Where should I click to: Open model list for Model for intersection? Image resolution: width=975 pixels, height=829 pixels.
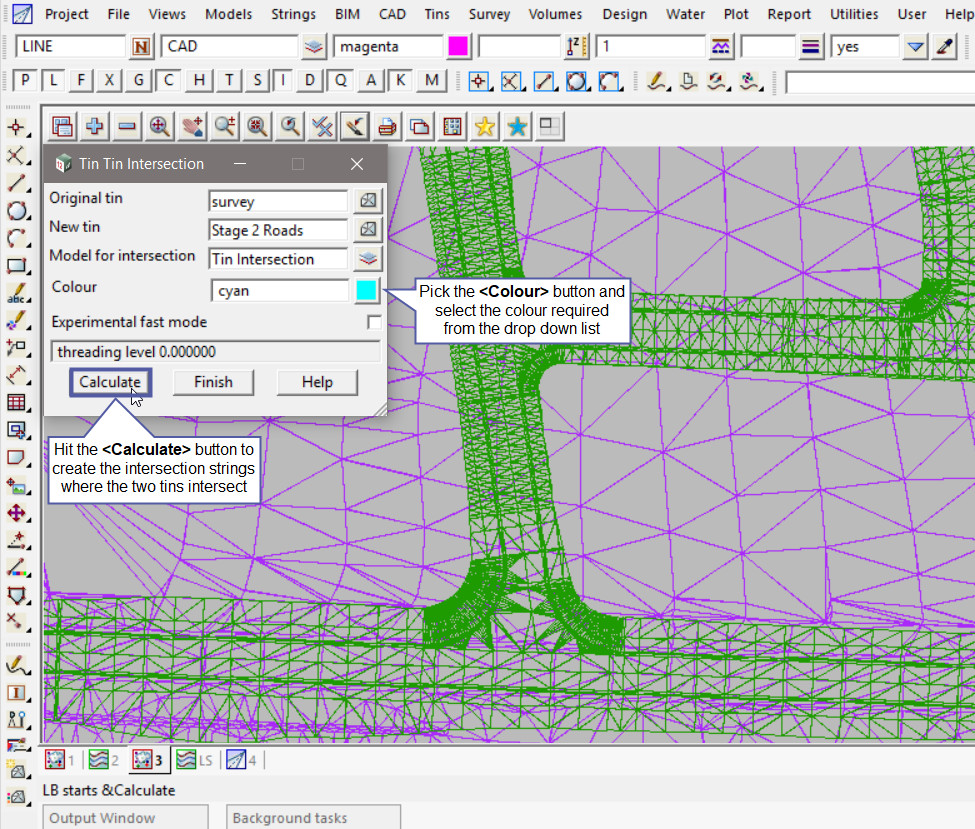tap(369, 259)
